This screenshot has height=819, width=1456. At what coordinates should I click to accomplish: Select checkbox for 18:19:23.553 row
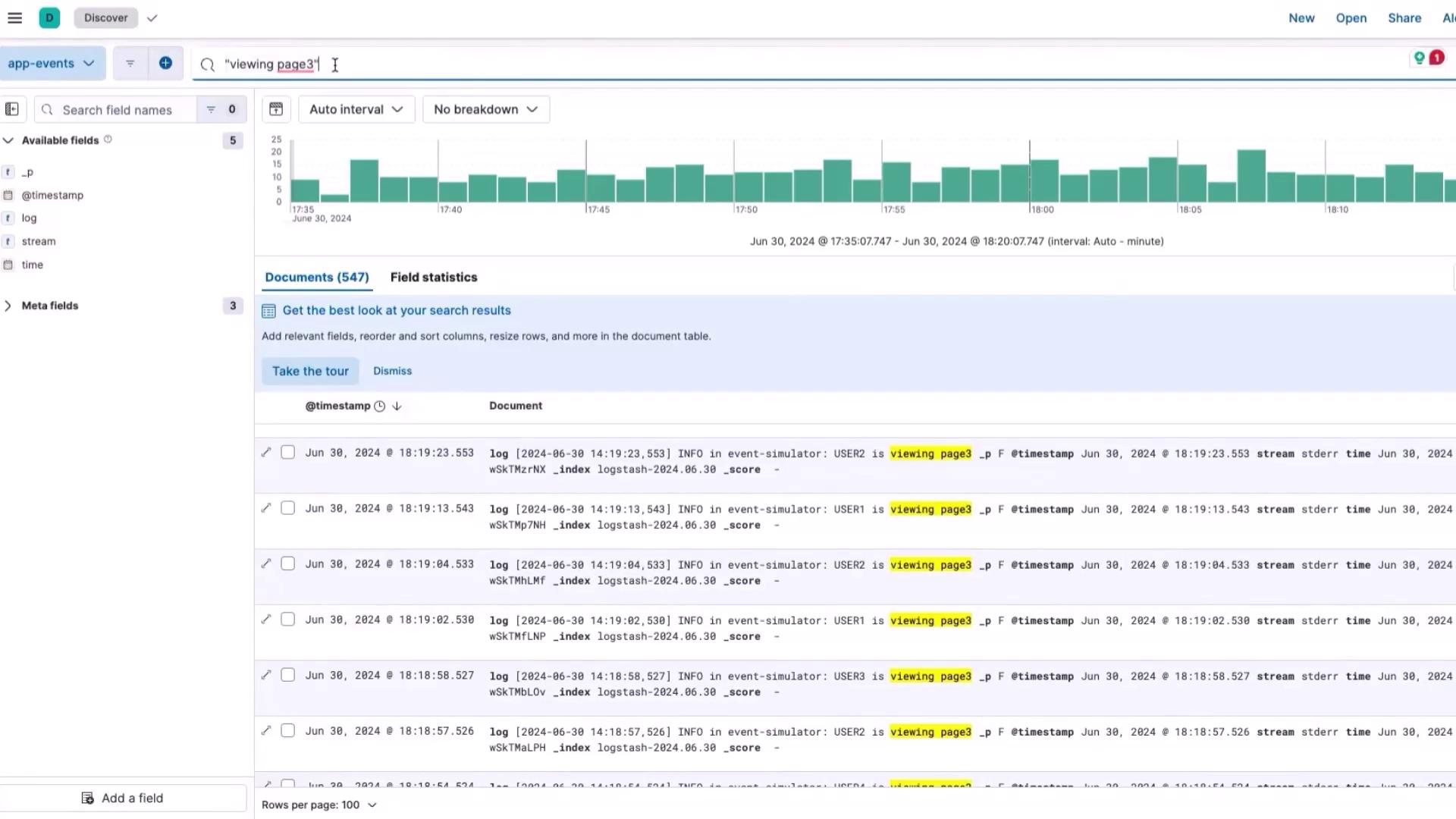click(287, 452)
